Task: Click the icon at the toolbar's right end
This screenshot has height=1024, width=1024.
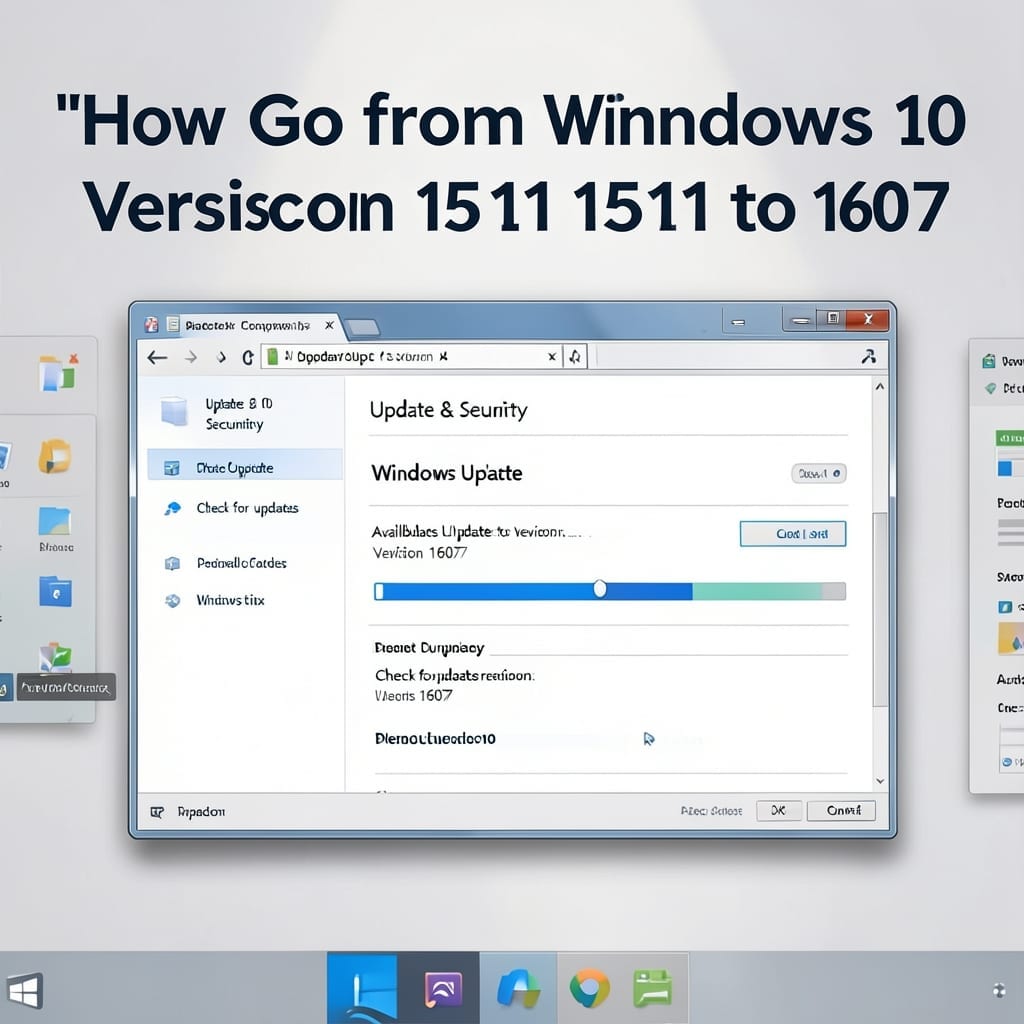Action: pyautogui.click(x=869, y=357)
